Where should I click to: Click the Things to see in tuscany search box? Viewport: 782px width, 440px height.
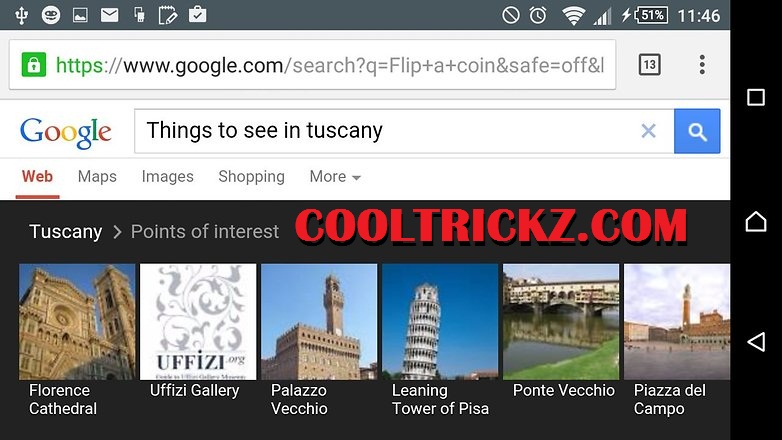pyautogui.click(x=387, y=131)
